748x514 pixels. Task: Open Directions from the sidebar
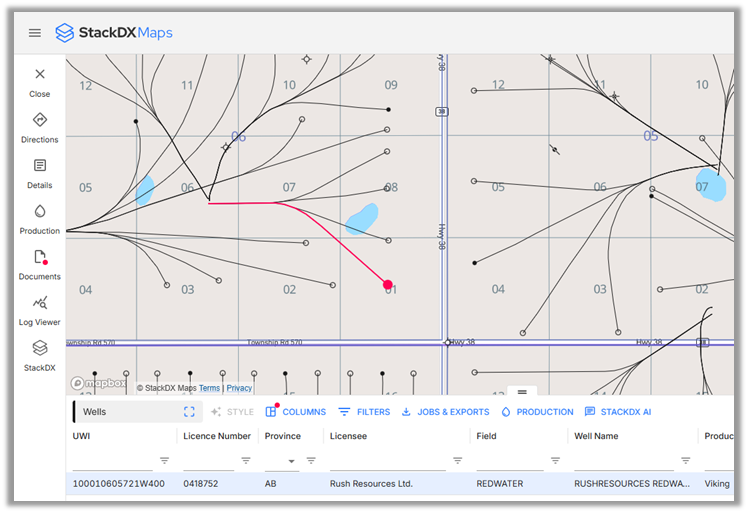[x=40, y=126]
